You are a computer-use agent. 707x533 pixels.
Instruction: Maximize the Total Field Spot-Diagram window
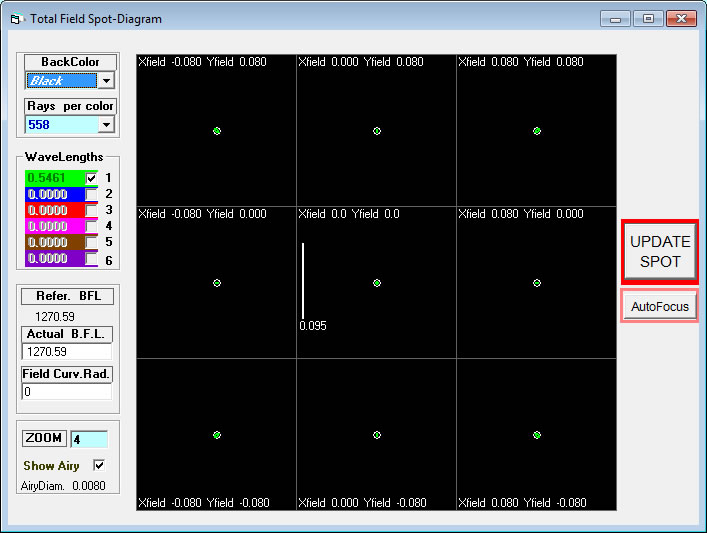point(648,19)
